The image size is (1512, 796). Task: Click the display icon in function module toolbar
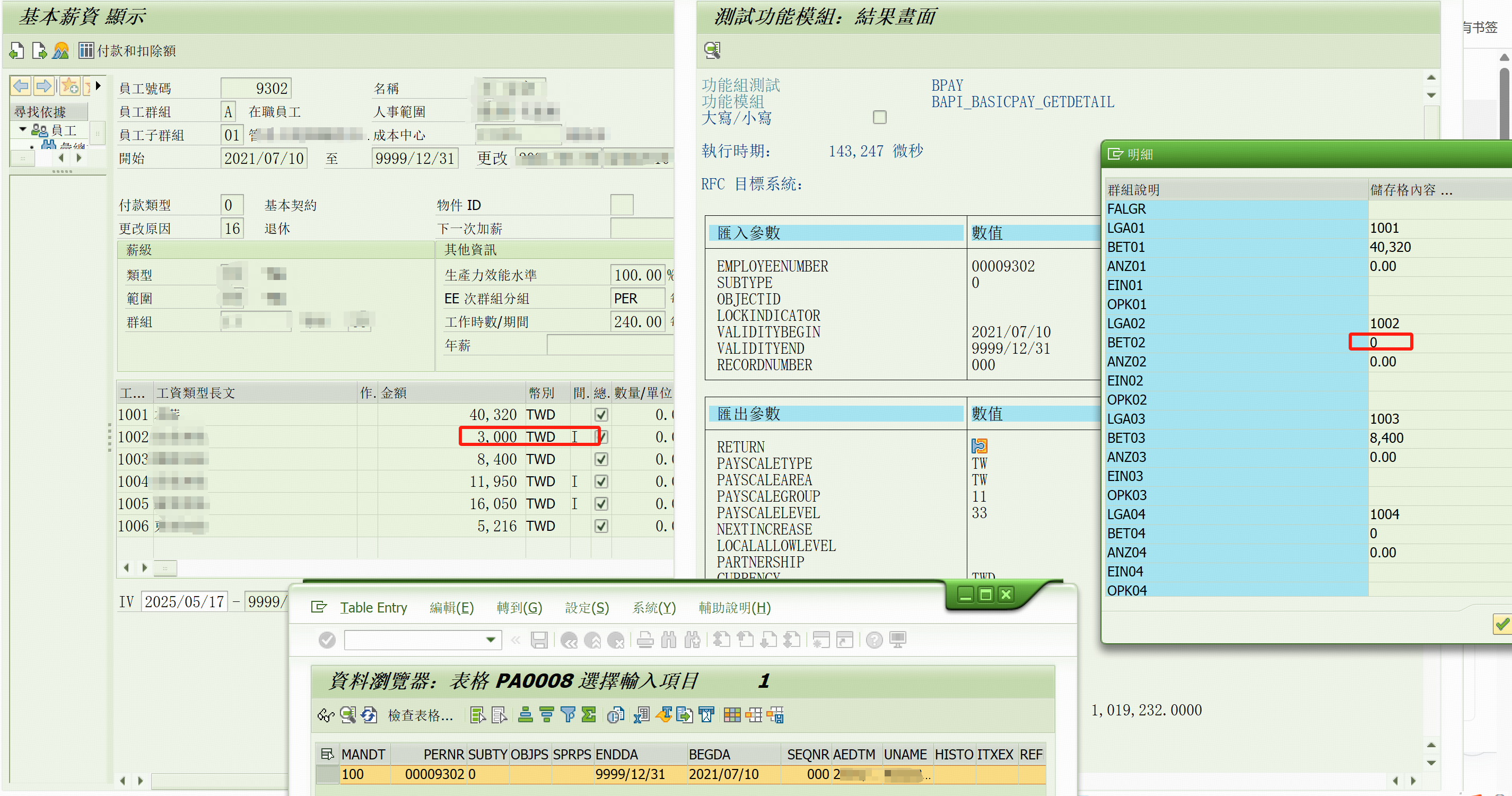point(713,50)
